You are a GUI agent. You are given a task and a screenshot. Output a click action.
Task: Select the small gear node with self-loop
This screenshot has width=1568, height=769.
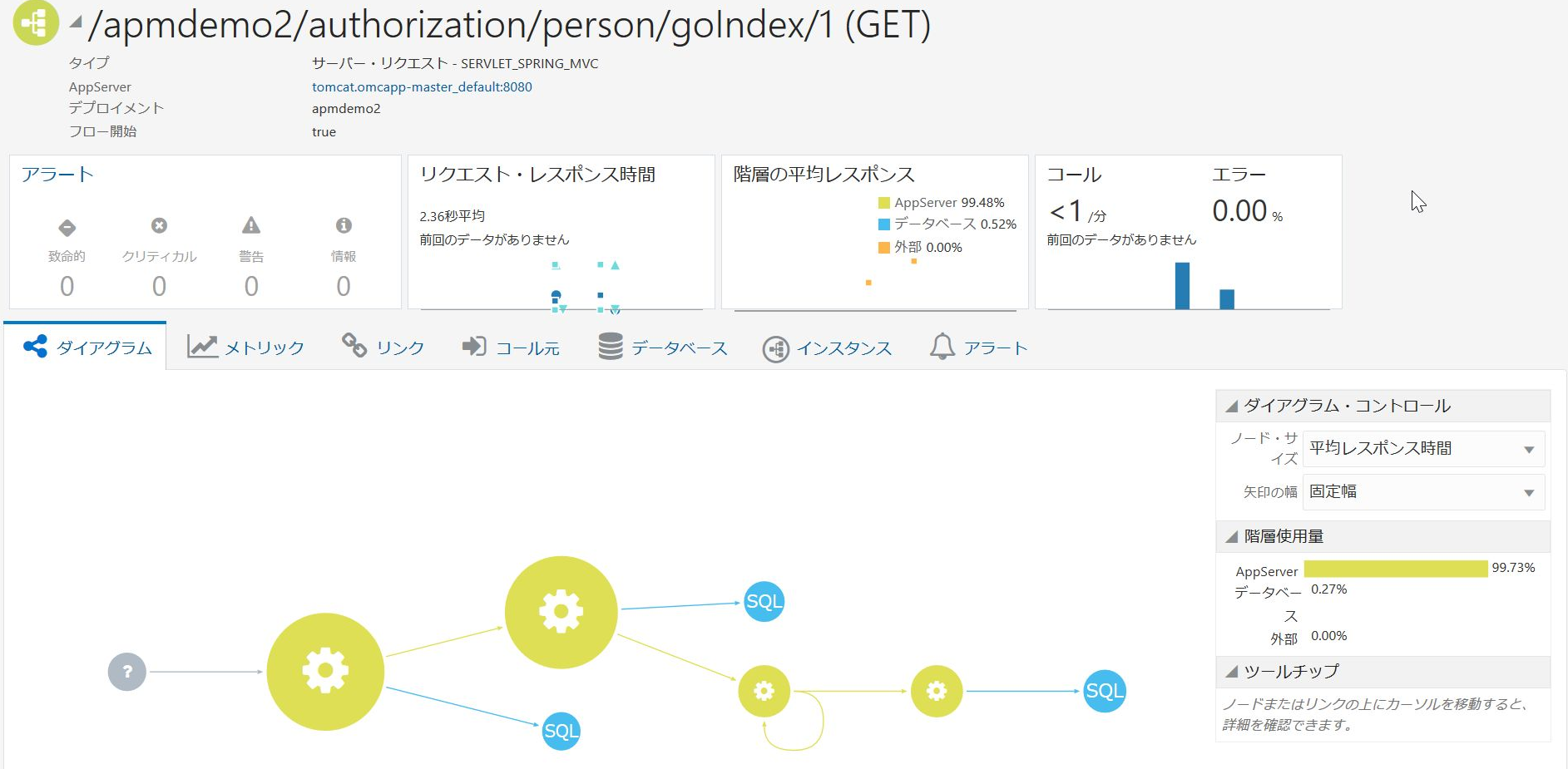tap(764, 691)
